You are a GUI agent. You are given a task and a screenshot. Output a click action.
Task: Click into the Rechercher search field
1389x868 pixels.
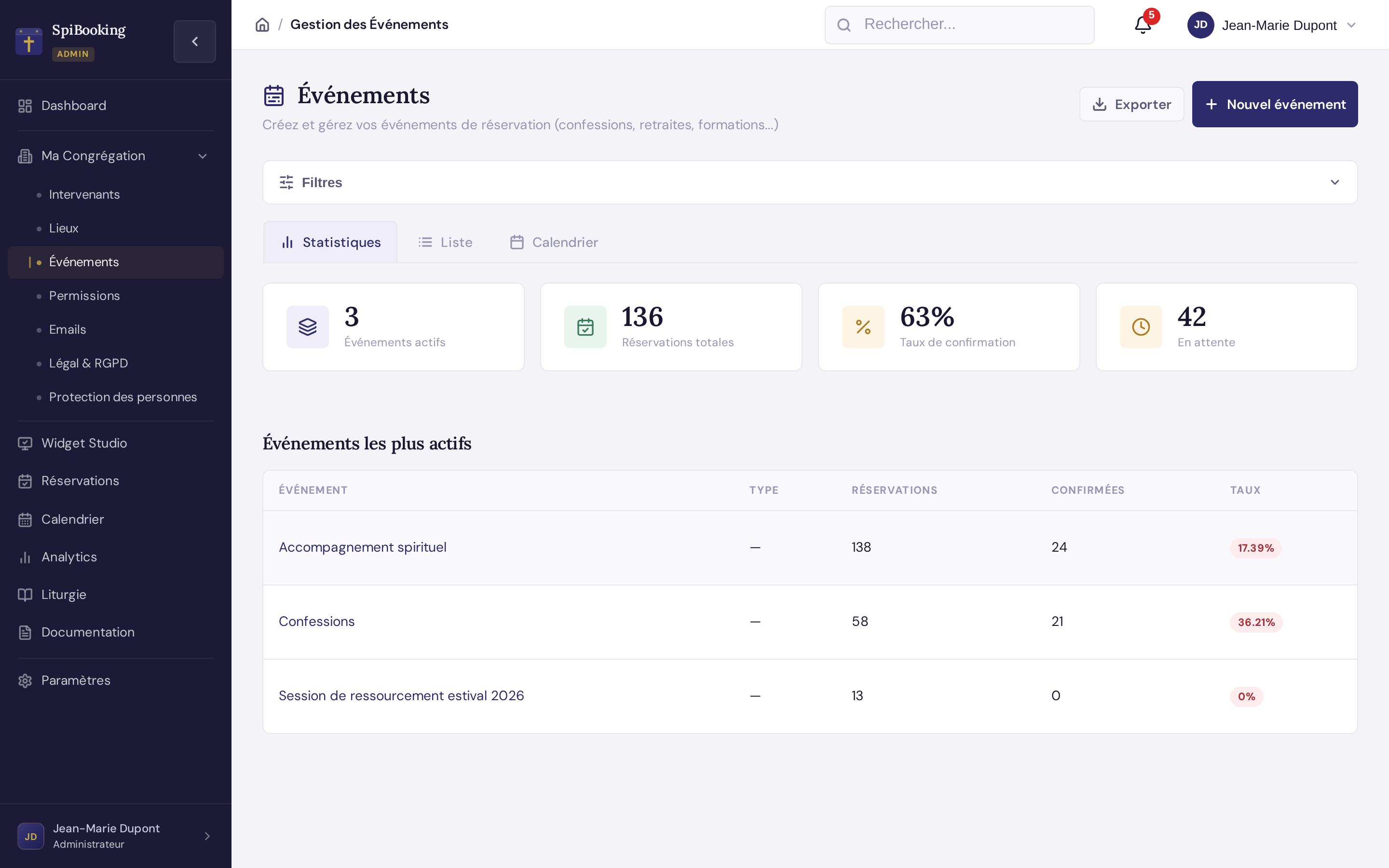coord(960,25)
